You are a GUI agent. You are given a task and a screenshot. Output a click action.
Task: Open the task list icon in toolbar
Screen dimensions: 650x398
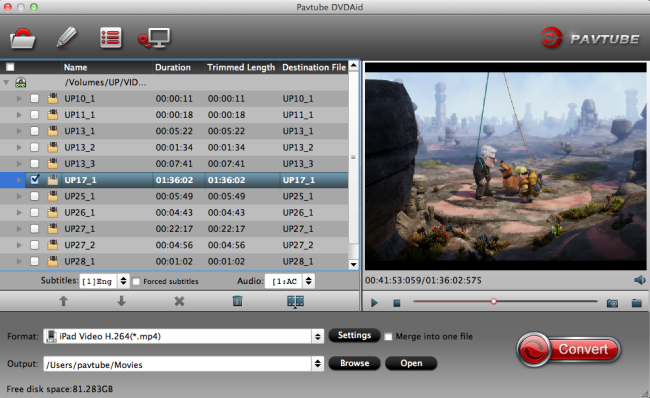pos(111,38)
